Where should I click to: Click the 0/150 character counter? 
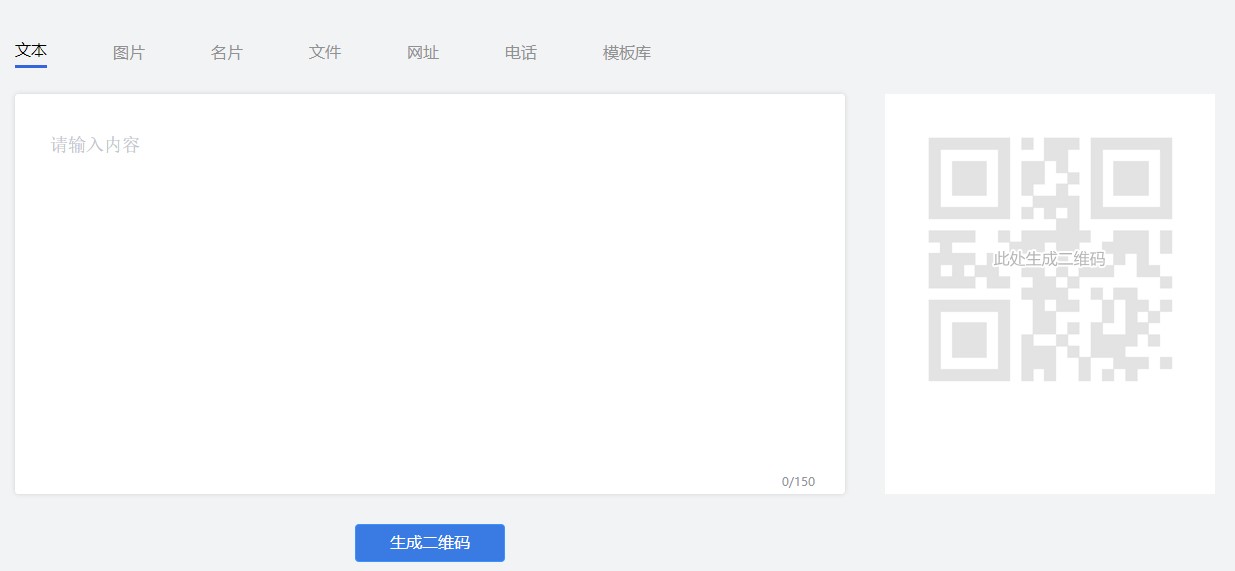[798, 482]
